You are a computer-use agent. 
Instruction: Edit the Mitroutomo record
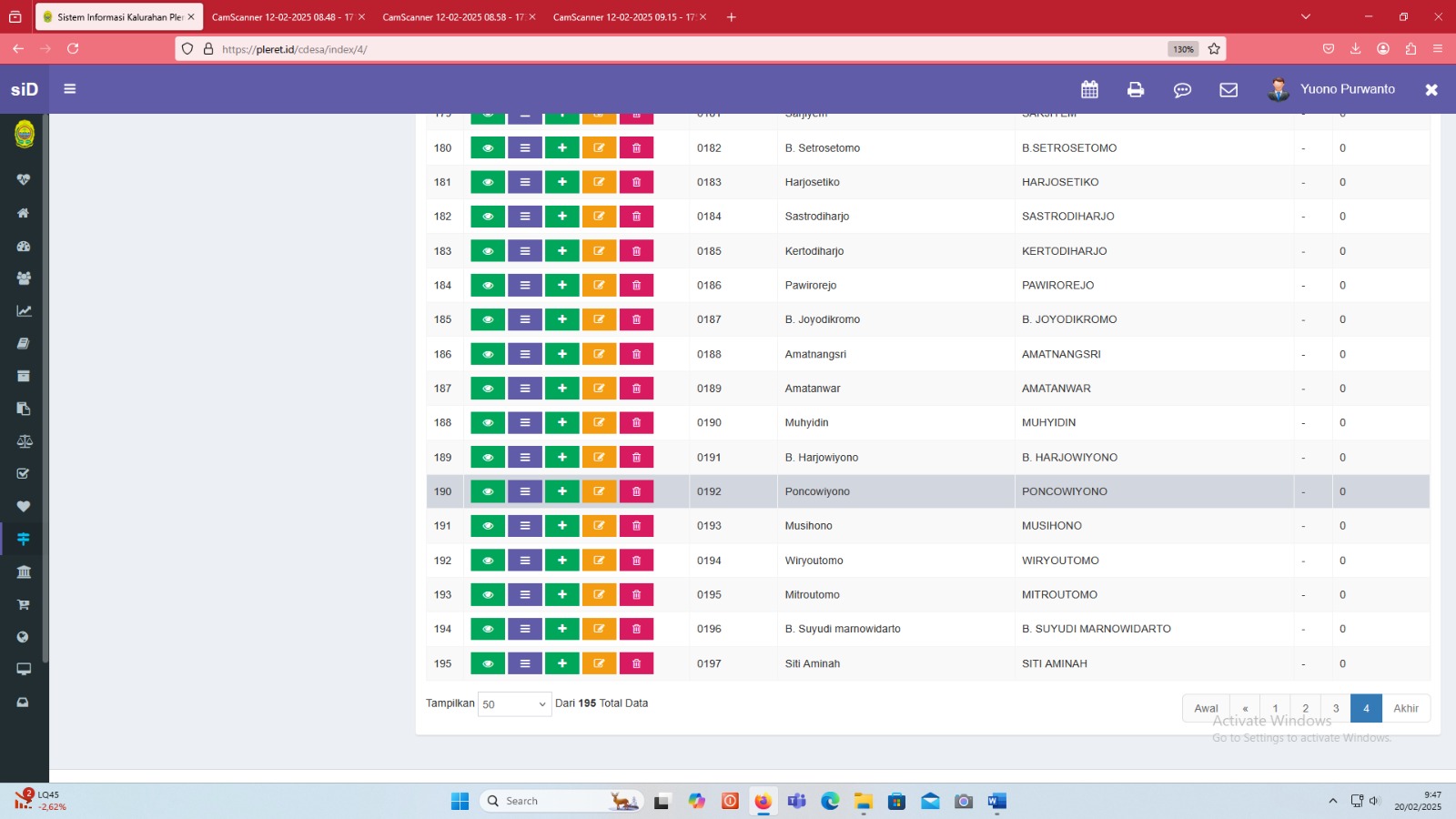click(x=599, y=594)
